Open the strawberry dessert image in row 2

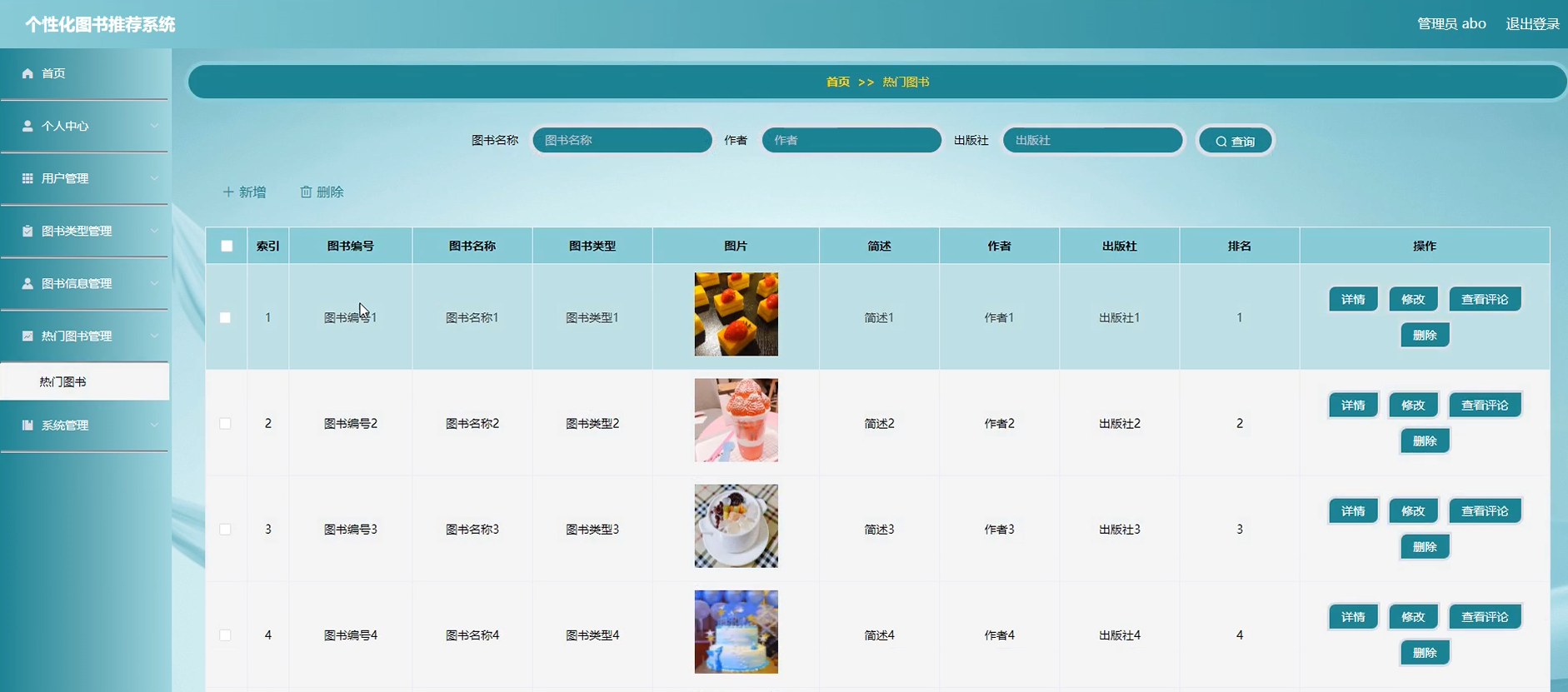click(737, 420)
